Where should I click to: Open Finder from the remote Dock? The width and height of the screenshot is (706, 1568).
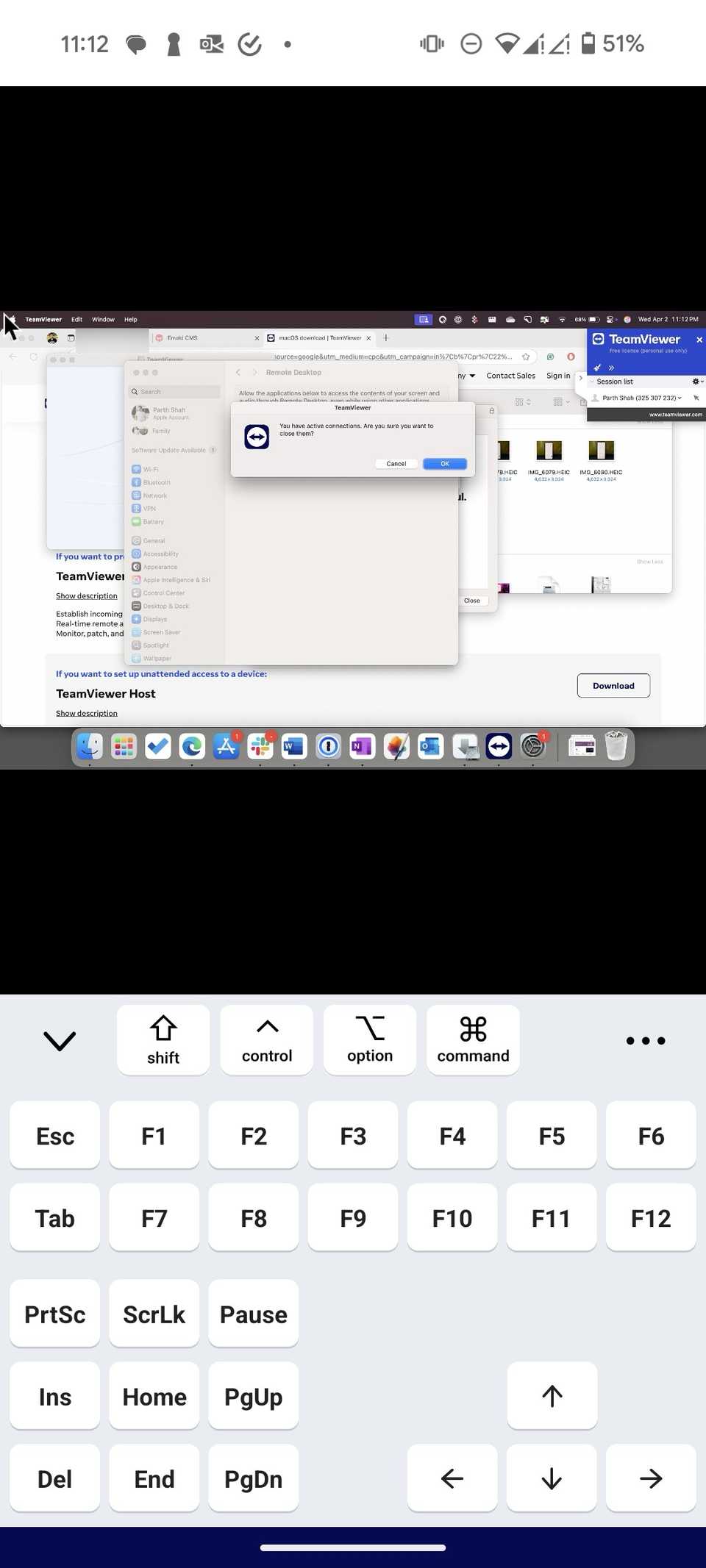(90, 747)
